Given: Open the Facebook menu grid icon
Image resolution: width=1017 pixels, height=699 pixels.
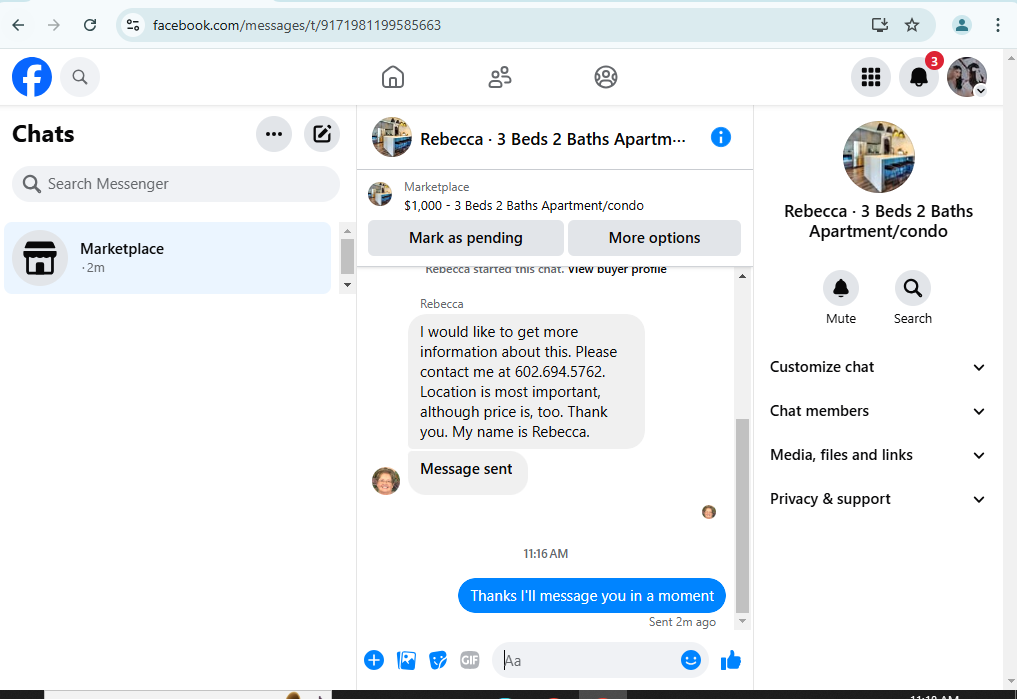Looking at the screenshot, I should point(870,77).
